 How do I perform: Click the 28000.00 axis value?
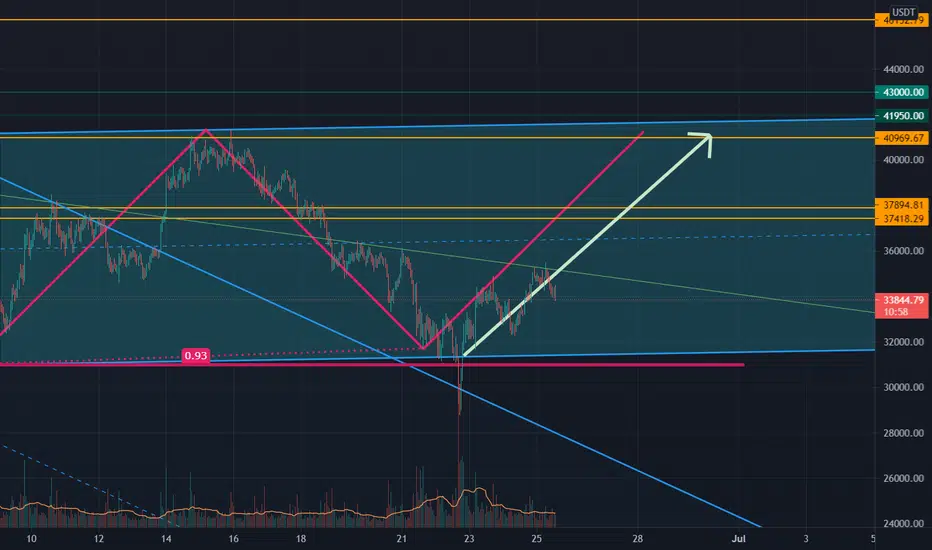(903, 433)
